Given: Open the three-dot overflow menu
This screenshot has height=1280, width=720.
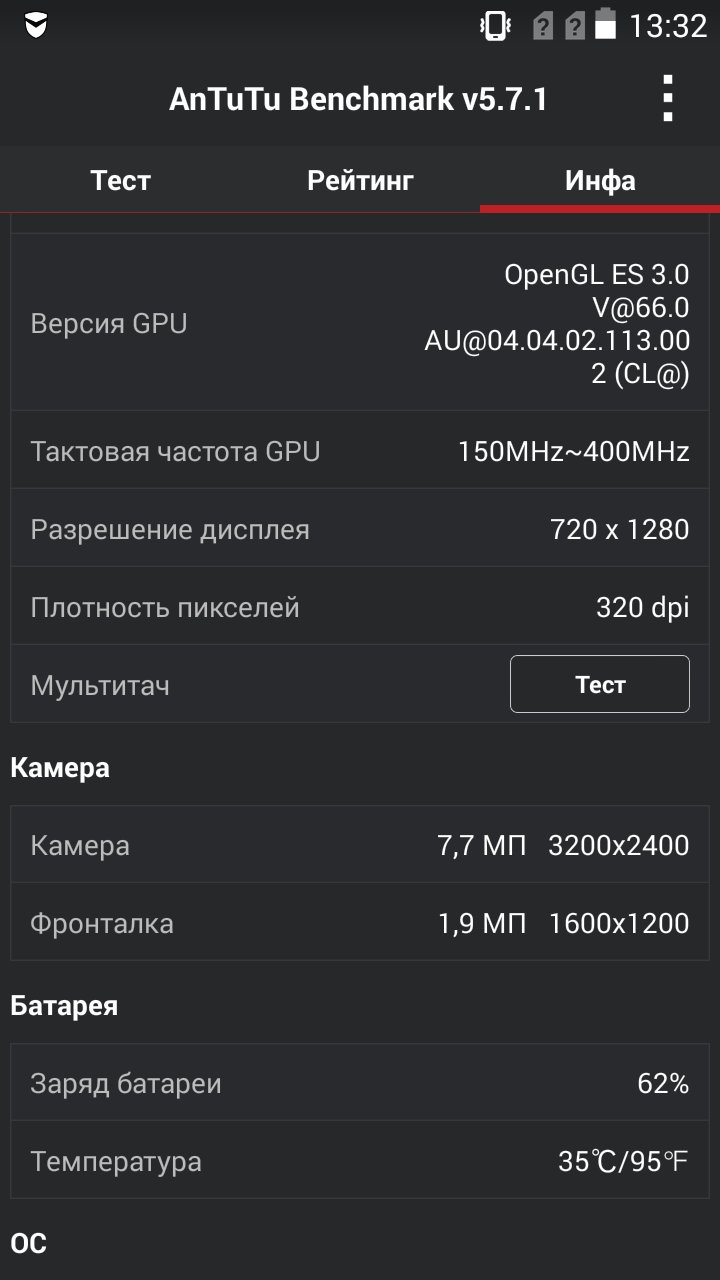Looking at the screenshot, I should pos(668,99).
